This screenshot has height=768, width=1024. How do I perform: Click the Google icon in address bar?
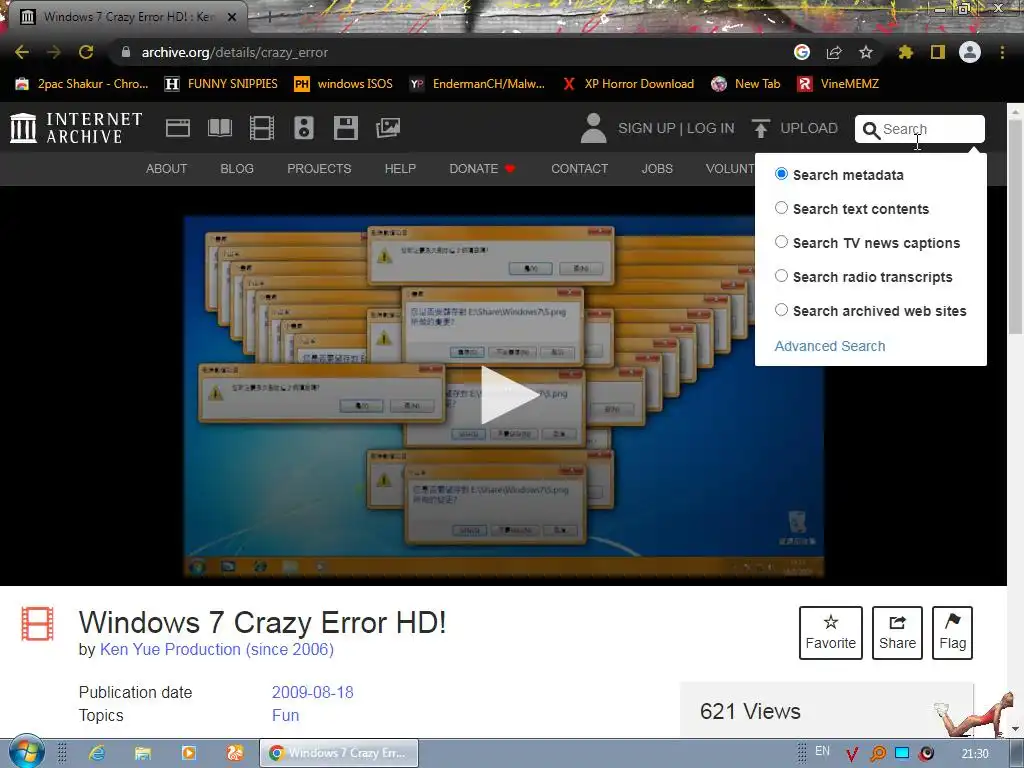pos(802,52)
